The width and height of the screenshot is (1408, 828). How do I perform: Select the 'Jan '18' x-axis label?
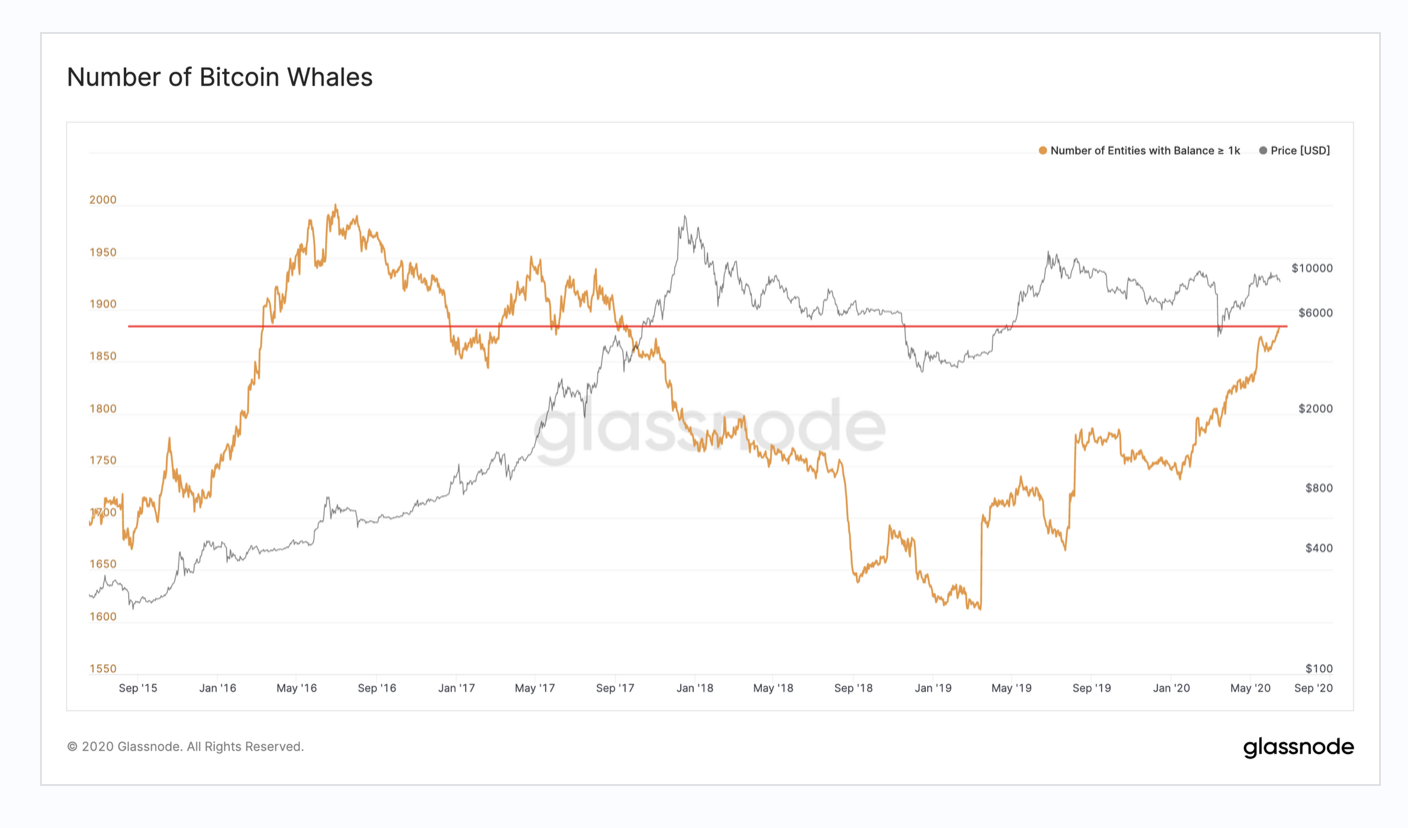tap(693, 688)
